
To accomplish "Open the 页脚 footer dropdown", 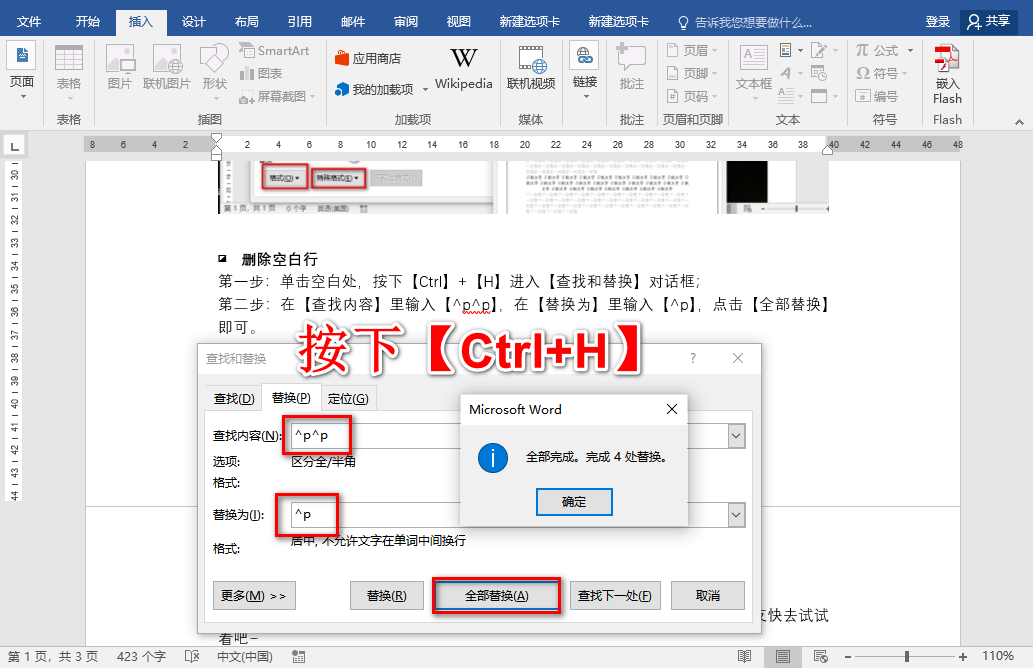I will tap(692, 73).
